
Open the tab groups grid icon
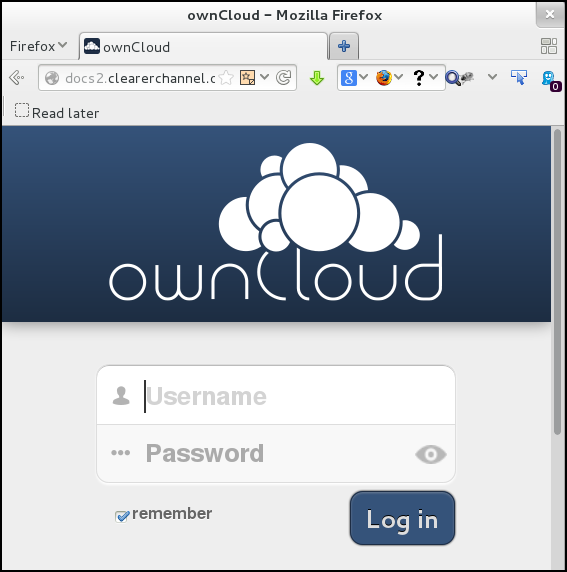549,46
